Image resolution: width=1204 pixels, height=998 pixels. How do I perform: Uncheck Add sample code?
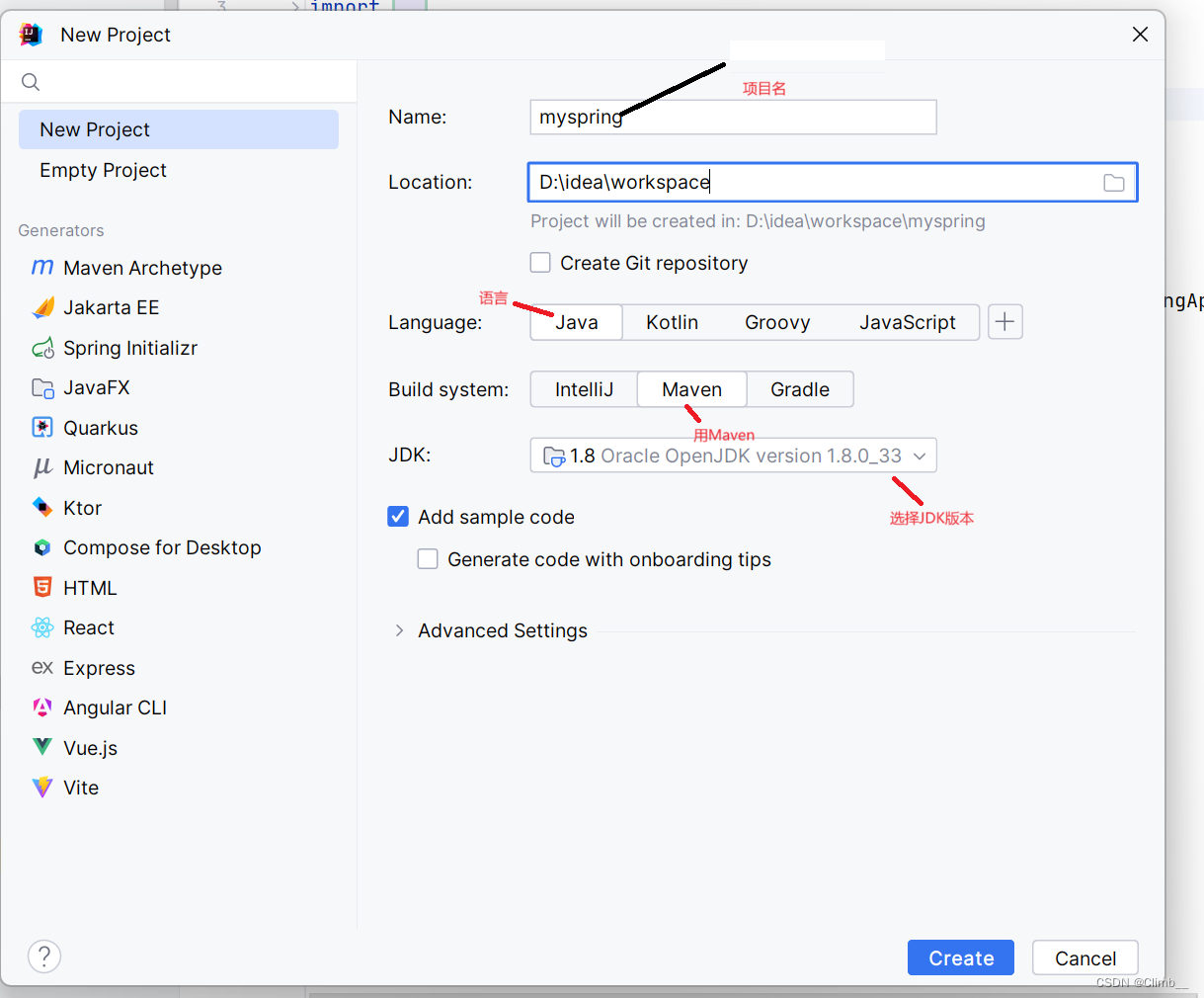(398, 517)
